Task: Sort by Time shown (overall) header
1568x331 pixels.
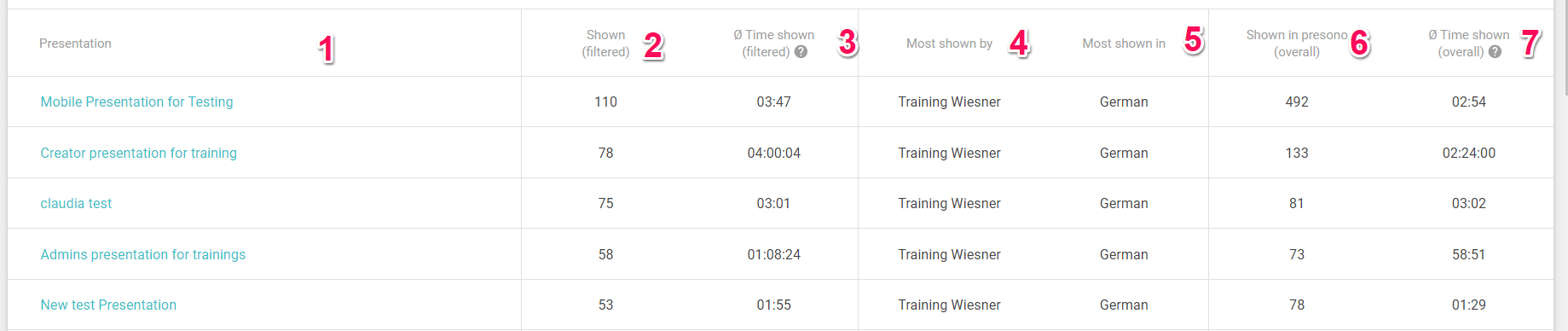Action: coord(1468,44)
